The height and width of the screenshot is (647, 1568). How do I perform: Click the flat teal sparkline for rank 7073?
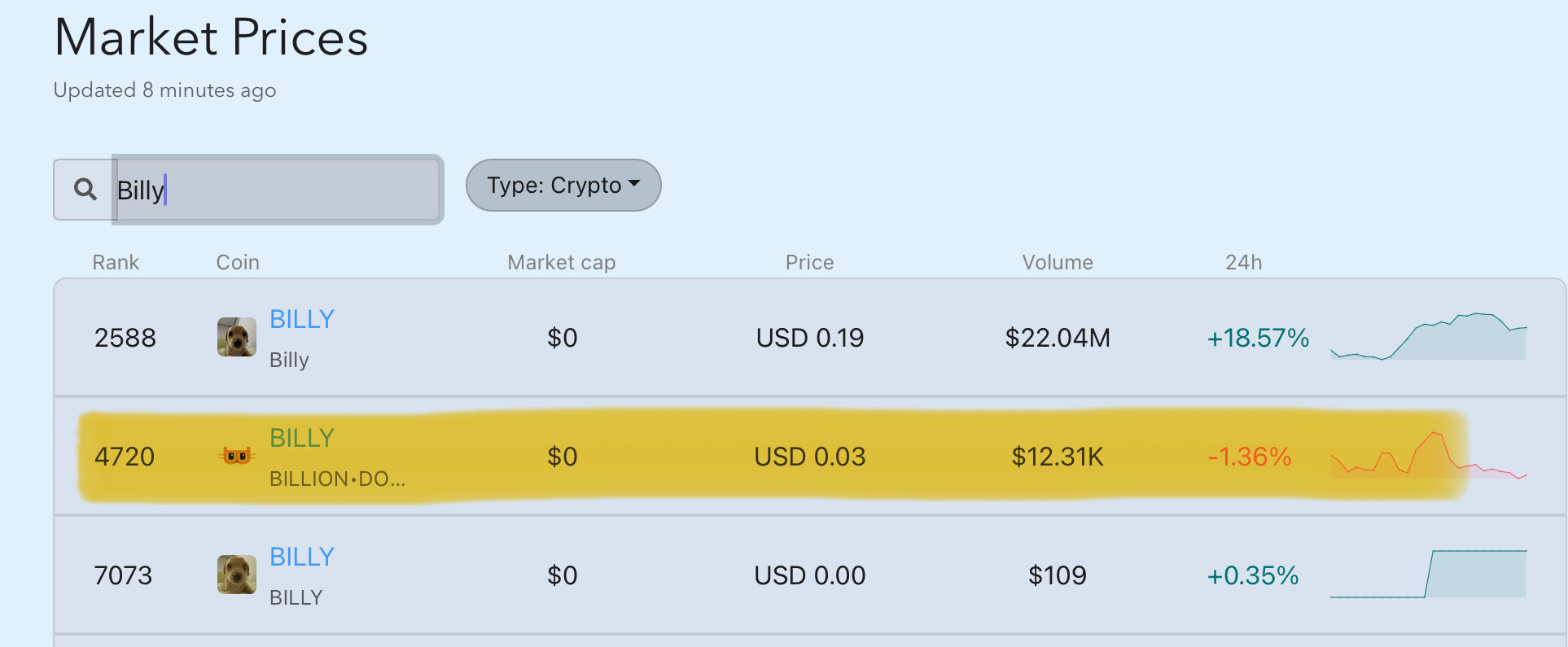point(1429,575)
